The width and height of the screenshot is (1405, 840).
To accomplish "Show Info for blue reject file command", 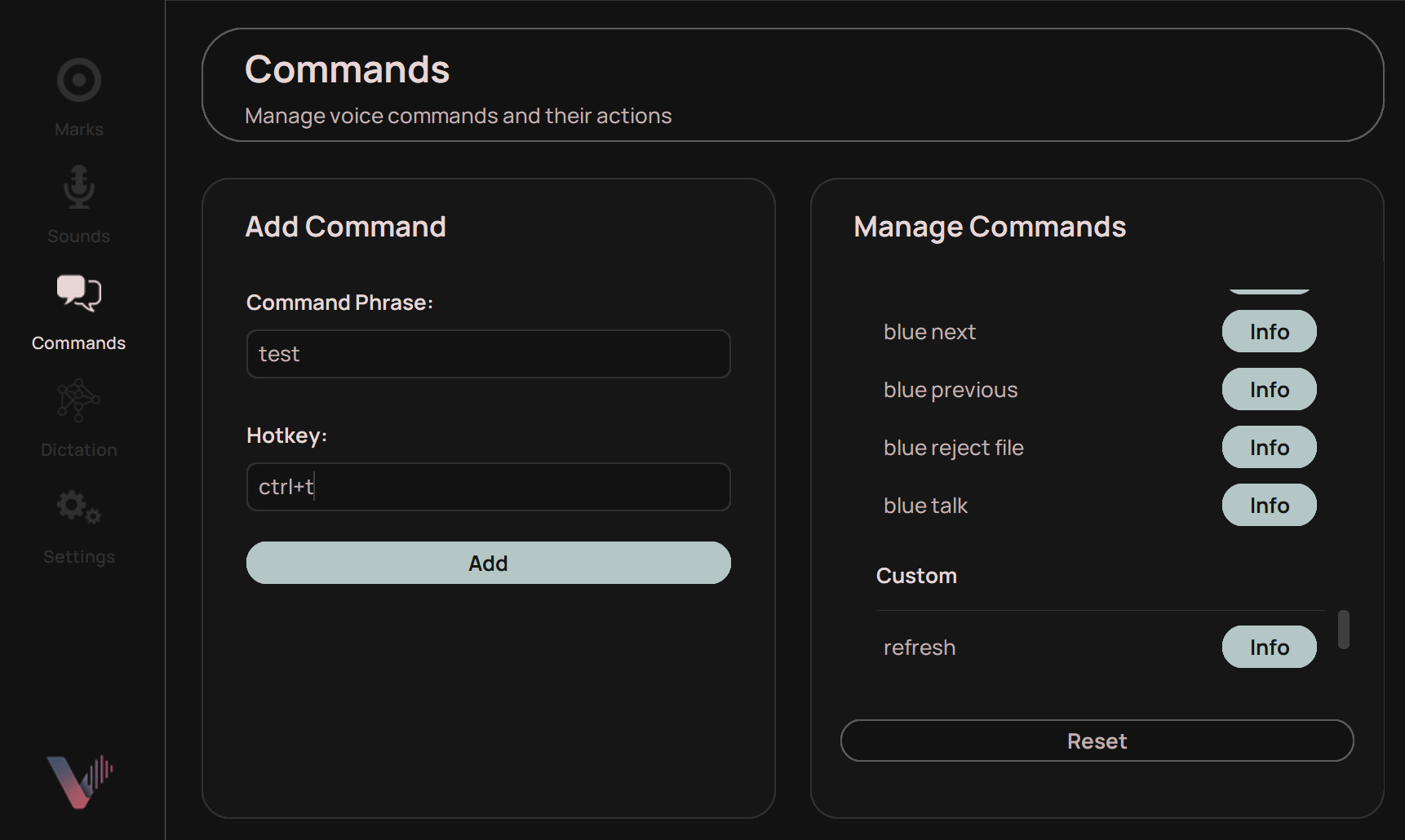I will point(1269,447).
